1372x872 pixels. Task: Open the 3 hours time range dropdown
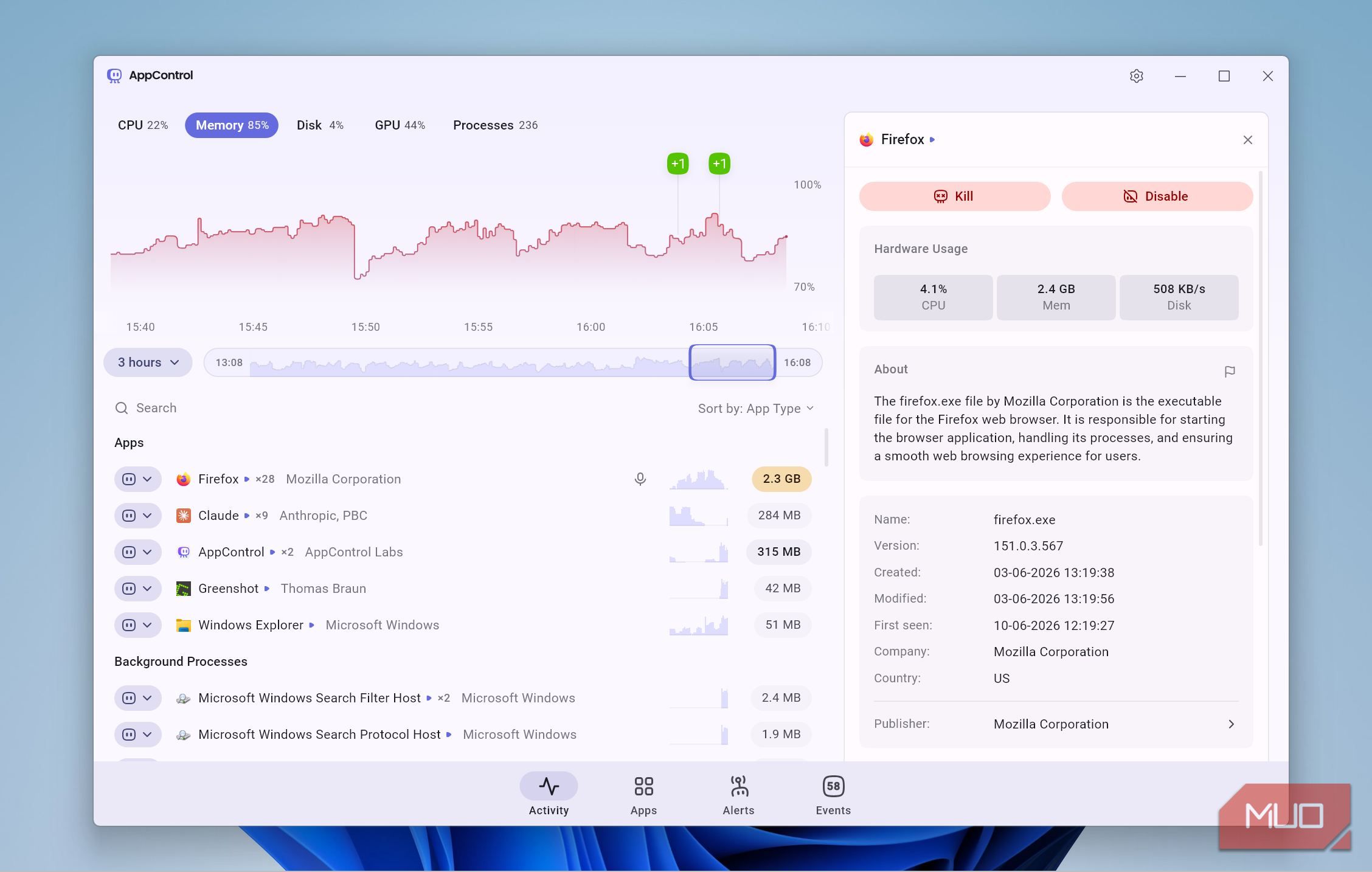pyautogui.click(x=148, y=362)
